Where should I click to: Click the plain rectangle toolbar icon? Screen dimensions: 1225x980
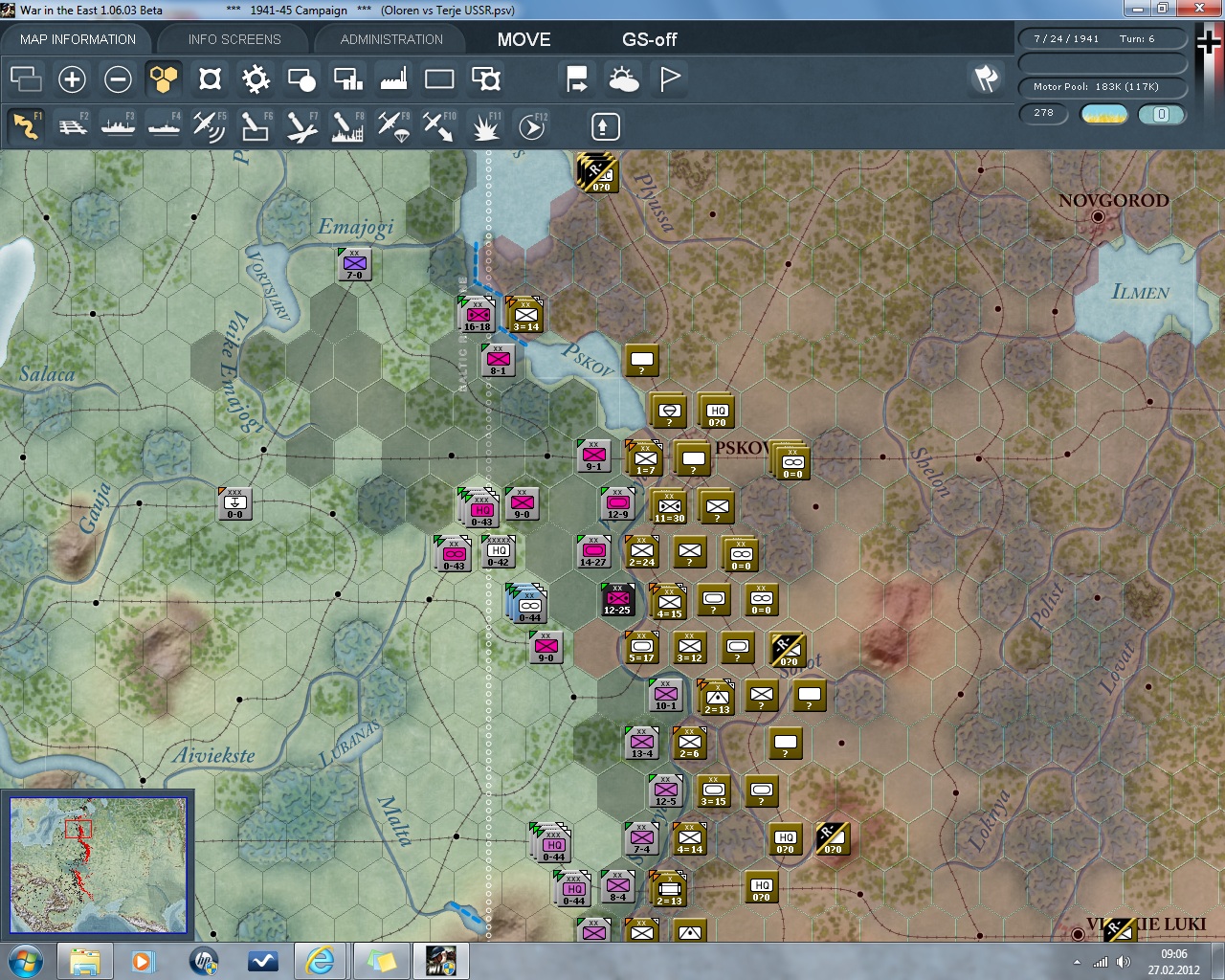pos(439,78)
